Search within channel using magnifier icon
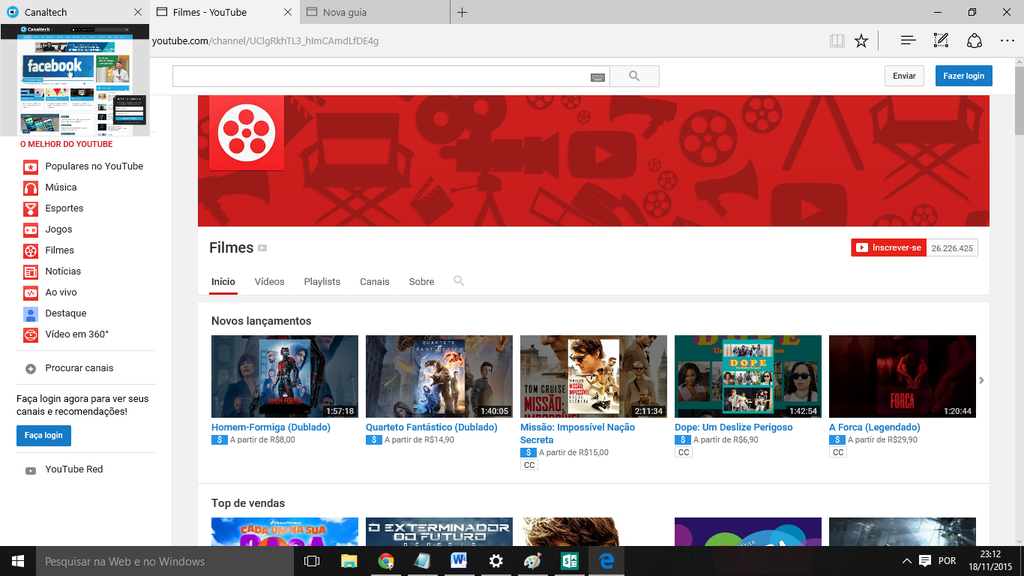1024x576 pixels. click(458, 281)
